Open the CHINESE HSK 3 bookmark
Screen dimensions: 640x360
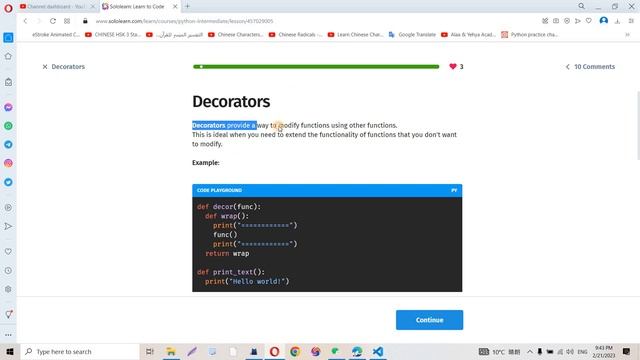113,35
